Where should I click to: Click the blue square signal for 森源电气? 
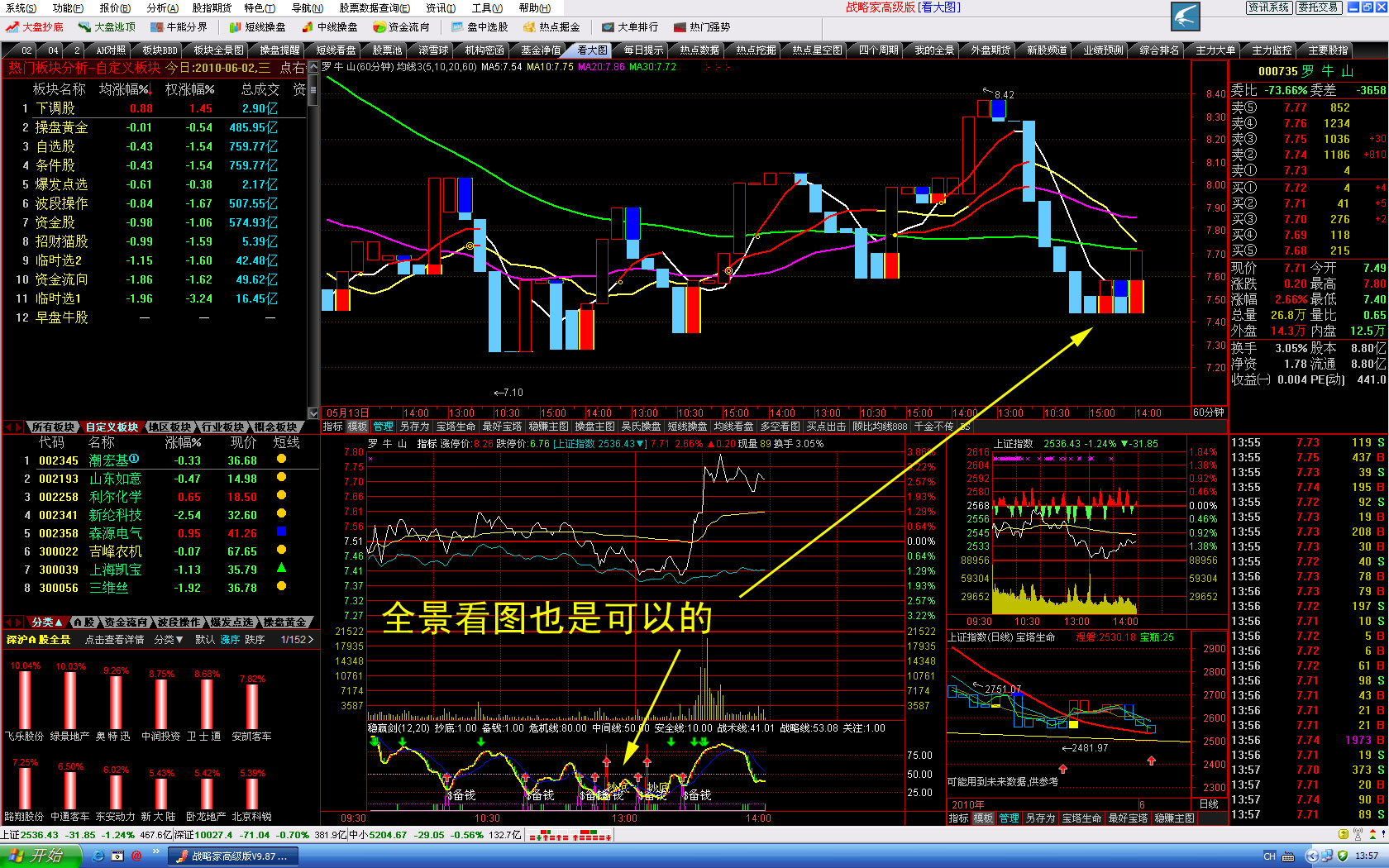(281, 532)
